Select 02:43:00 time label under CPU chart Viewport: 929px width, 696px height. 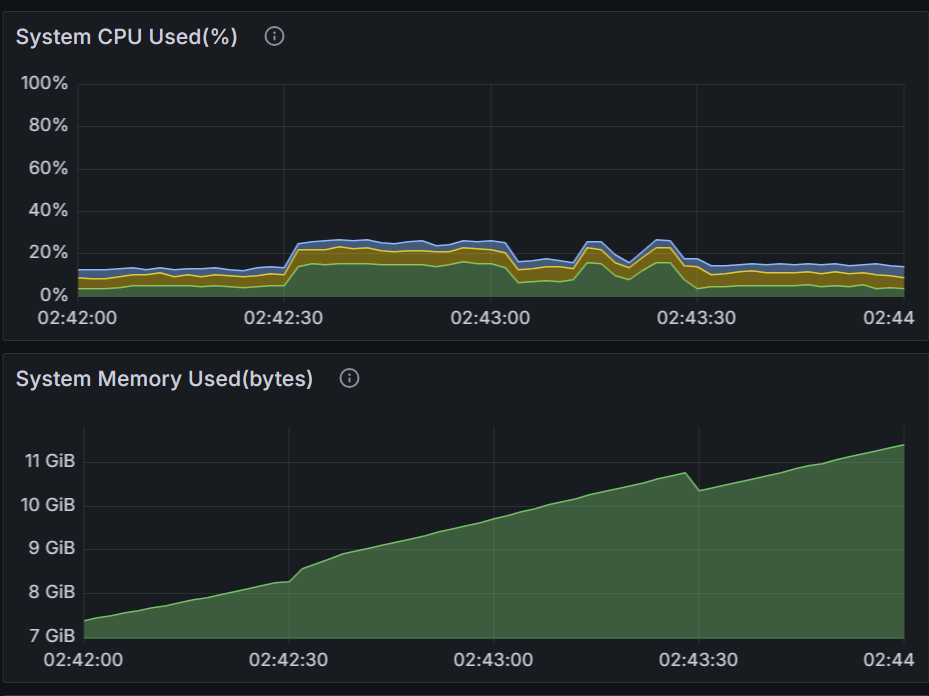[x=490, y=318]
